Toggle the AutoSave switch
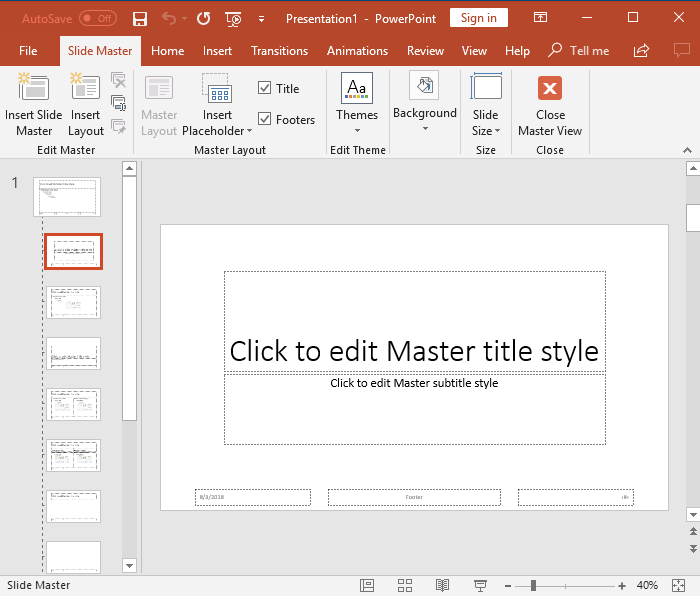The height and width of the screenshot is (596, 700). pyautogui.click(x=98, y=18)
